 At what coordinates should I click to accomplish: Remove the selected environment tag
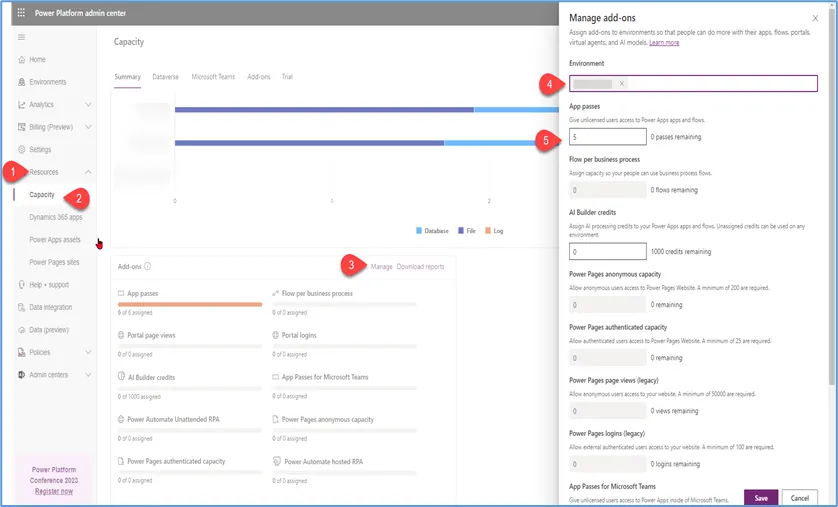[x=622, y=83]
